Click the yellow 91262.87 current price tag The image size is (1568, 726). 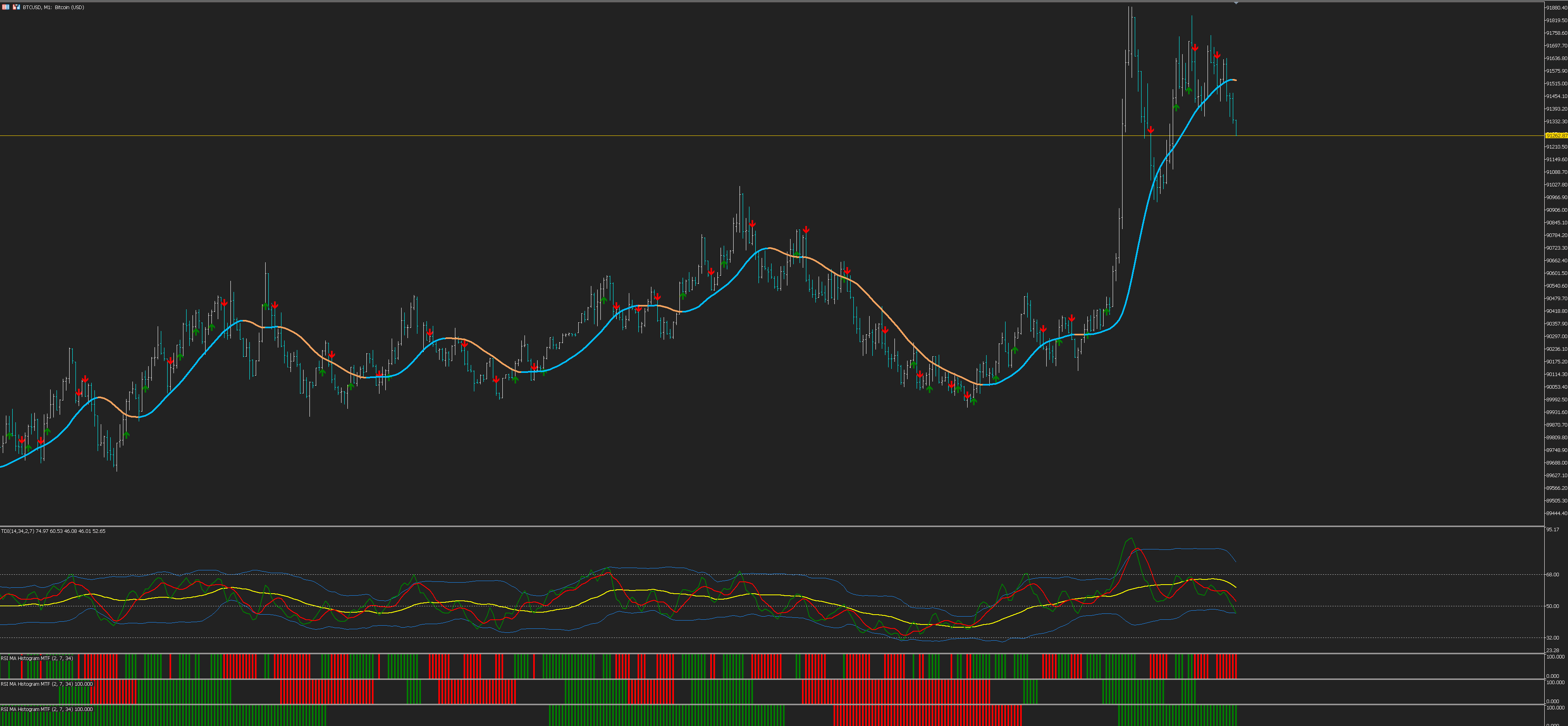[1556, 135]
